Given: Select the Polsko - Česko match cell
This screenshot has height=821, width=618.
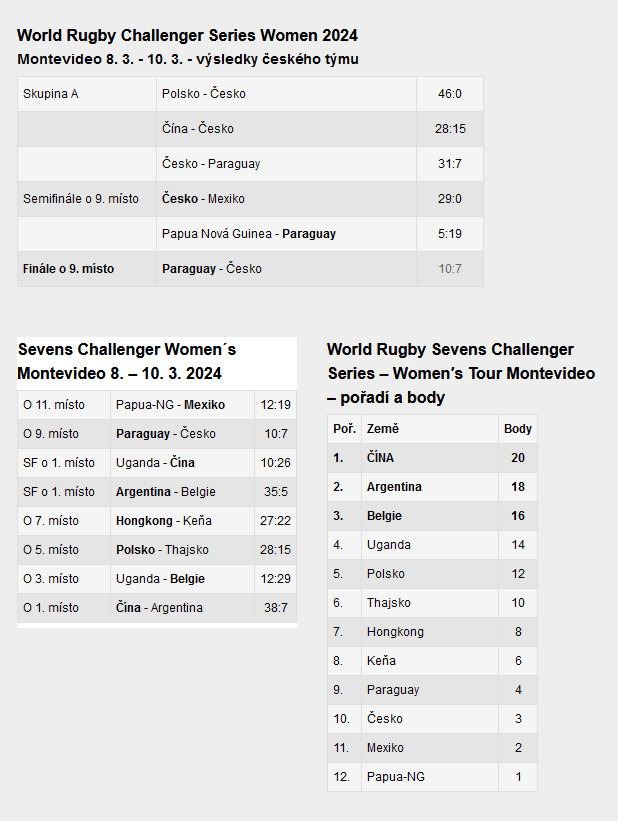Looking at the screenshot, I should pyautogui.click(x=204, y=94).
